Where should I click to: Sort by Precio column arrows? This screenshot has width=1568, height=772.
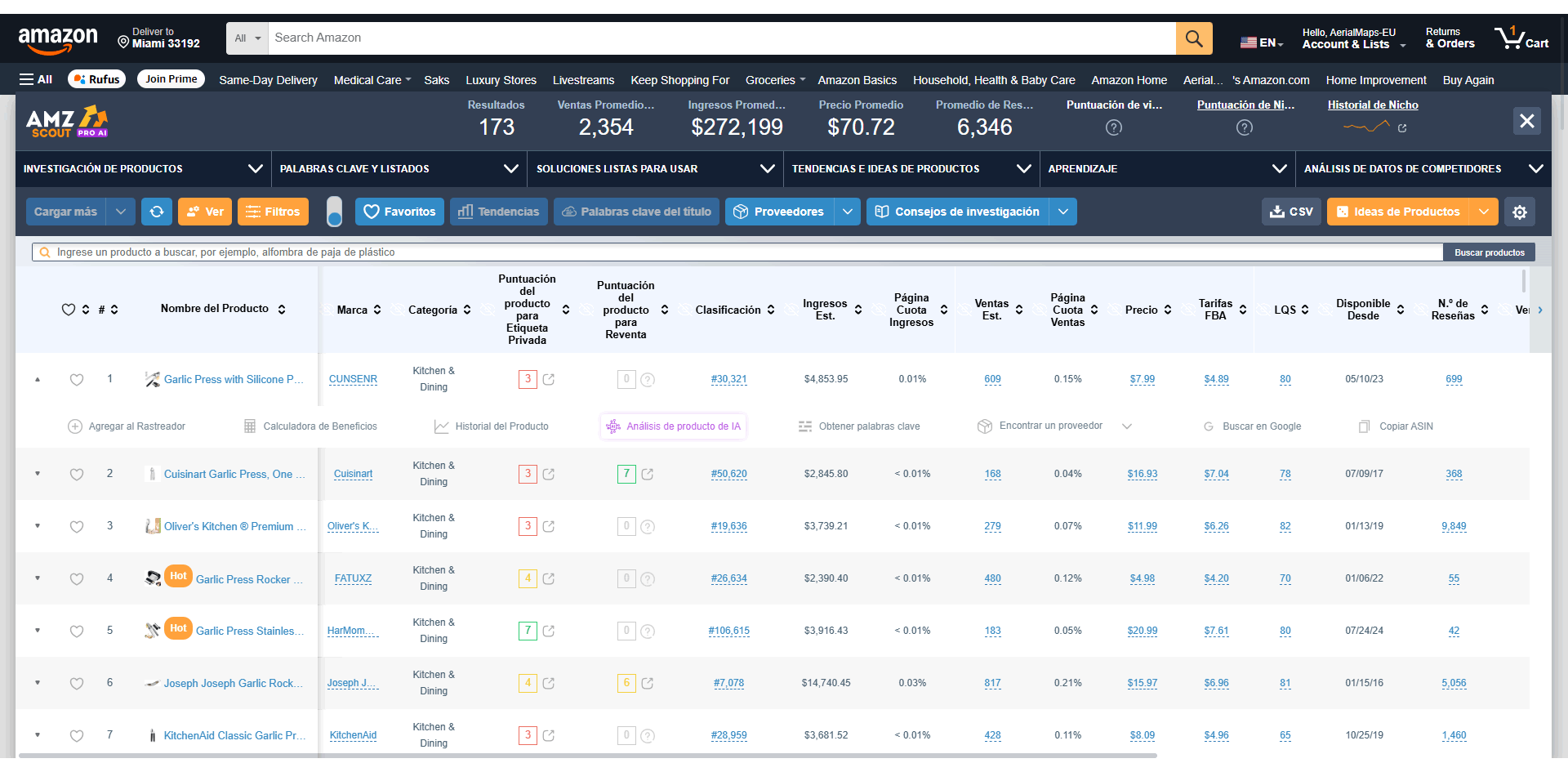1168,310
